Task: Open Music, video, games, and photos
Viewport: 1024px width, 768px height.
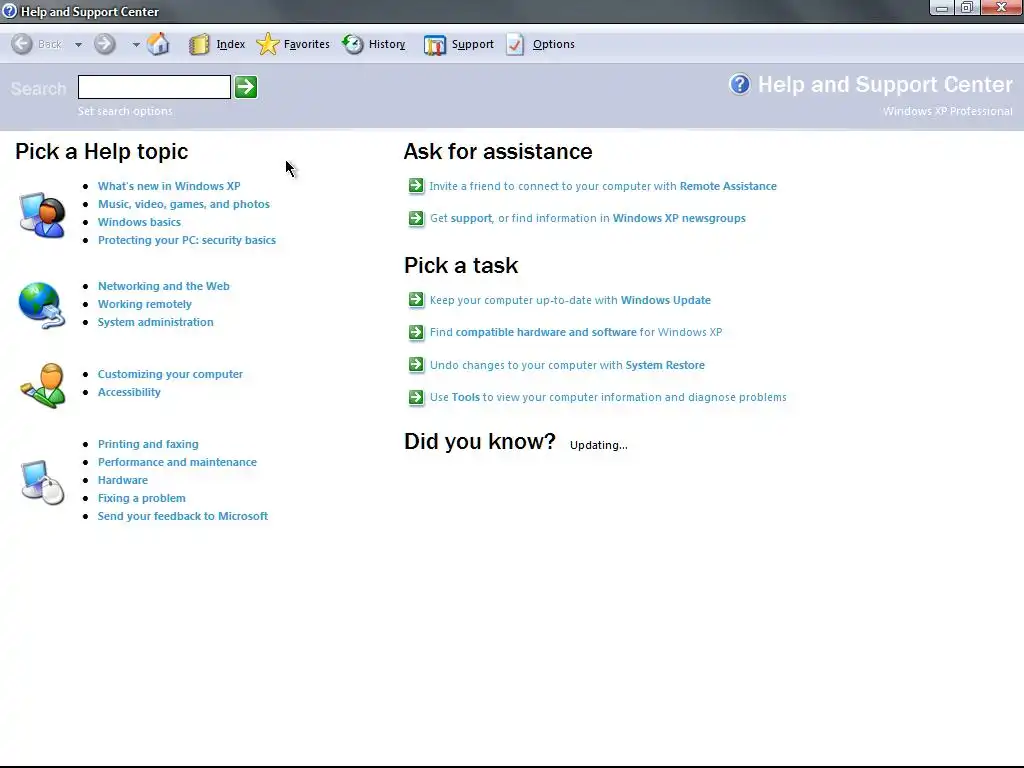Action: point(184,204)
